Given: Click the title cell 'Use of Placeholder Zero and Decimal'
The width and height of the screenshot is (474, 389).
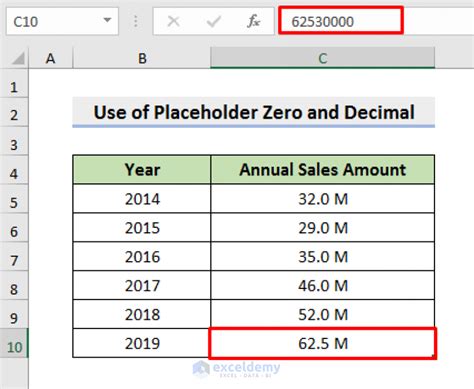Looking at the screenshot, I should (x=254, y=112).
